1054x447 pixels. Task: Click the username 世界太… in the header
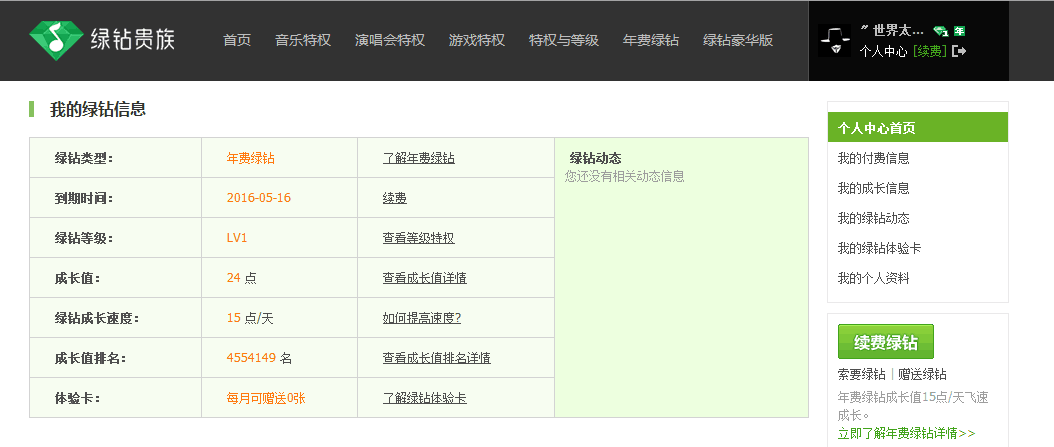(893, 31)
